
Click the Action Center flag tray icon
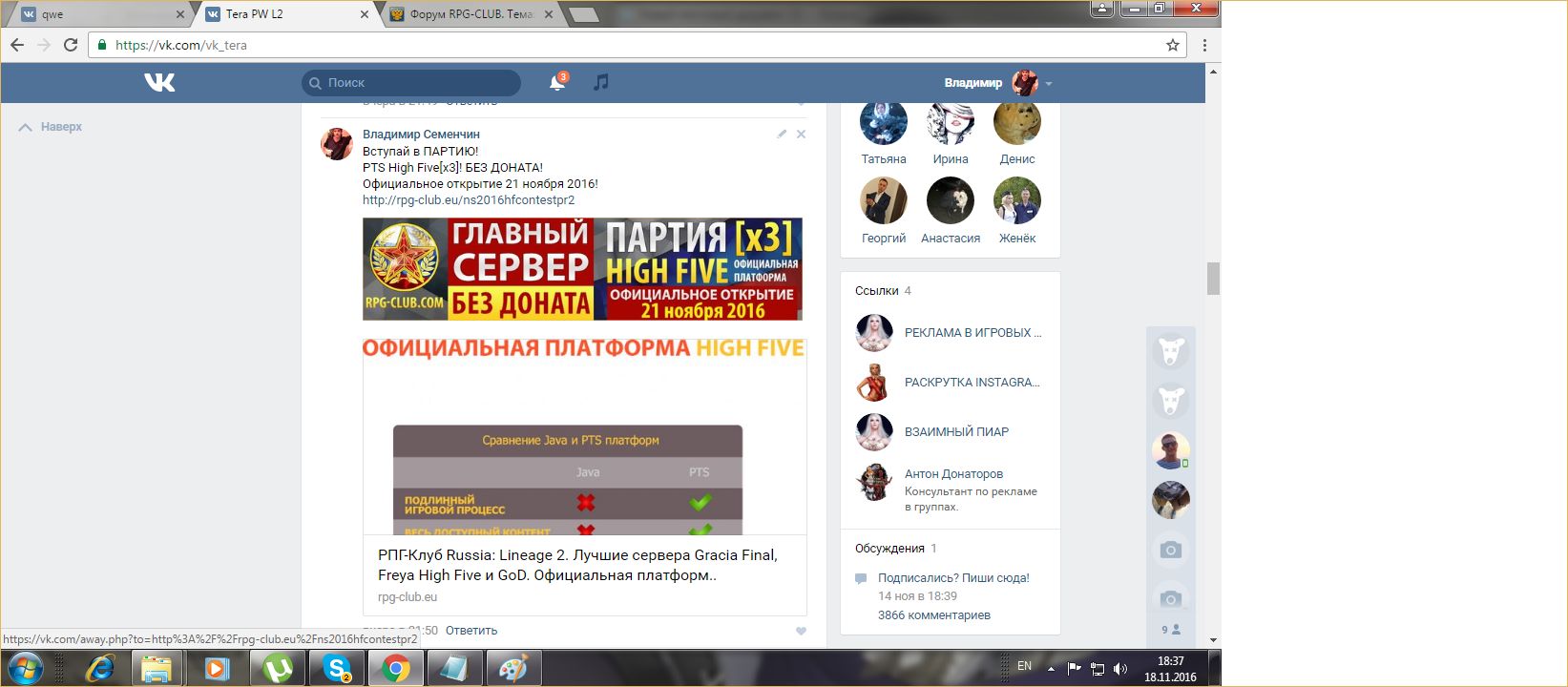point(1074,668)
